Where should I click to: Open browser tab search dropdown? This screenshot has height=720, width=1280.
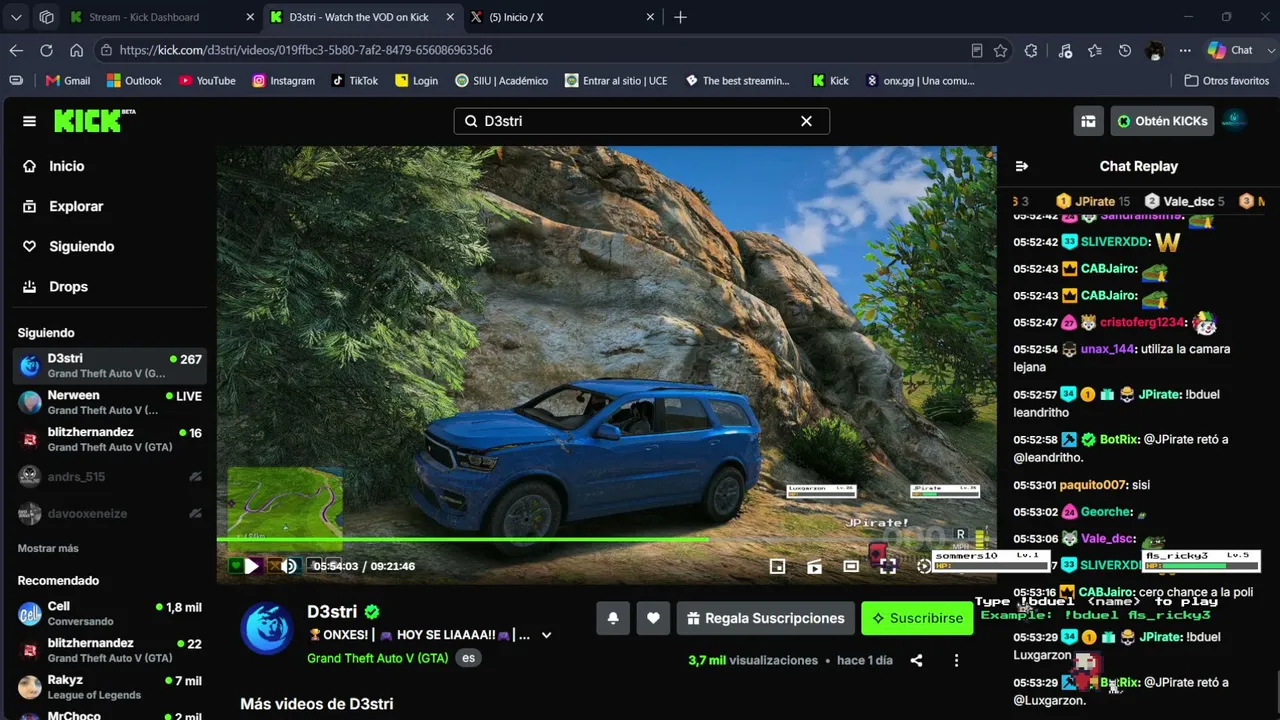[16, 17]
